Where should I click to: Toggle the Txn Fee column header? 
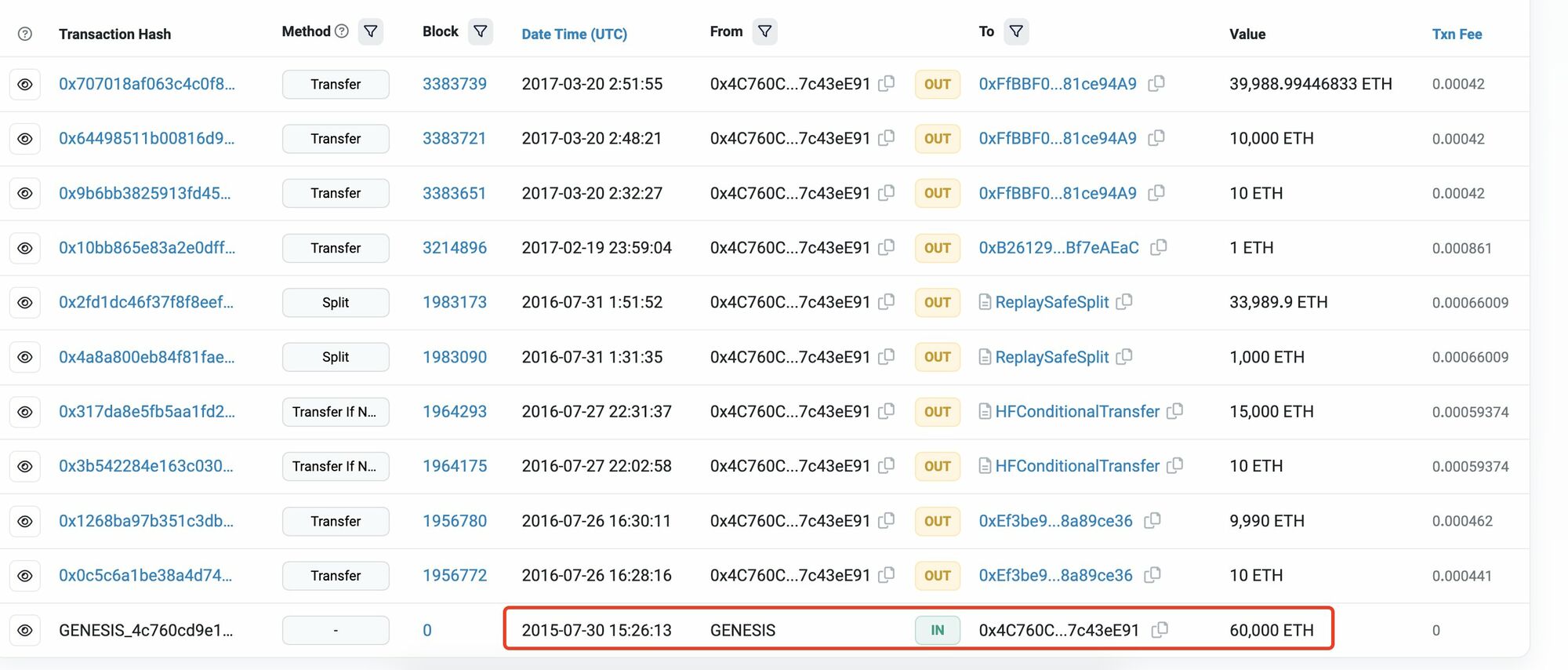point(1457,34)
